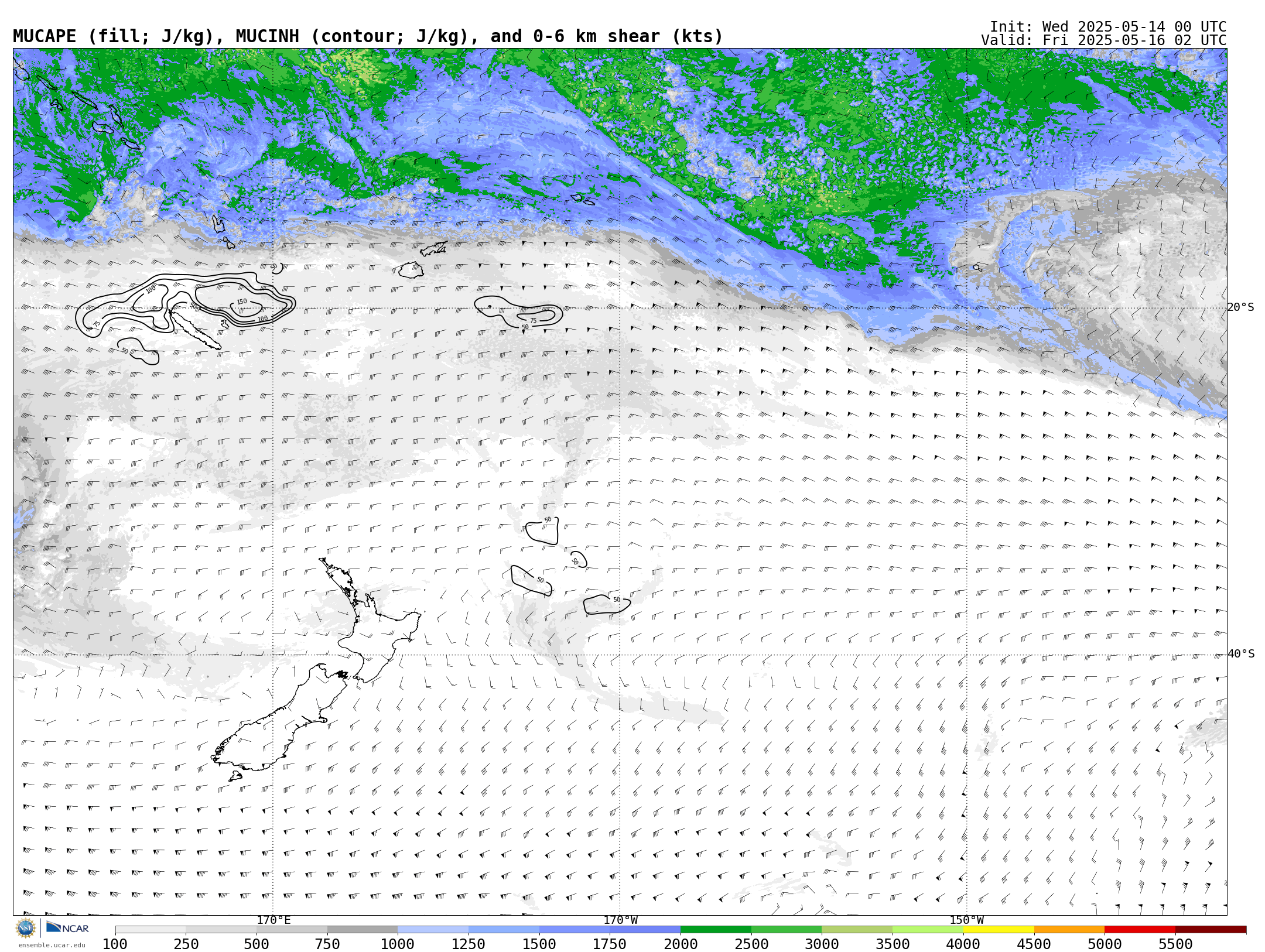Viewport: 1265px width, 952px height.
Task: Click the colorbar tick label 3500
Action: pyautogui.click(x=893, y=944)
